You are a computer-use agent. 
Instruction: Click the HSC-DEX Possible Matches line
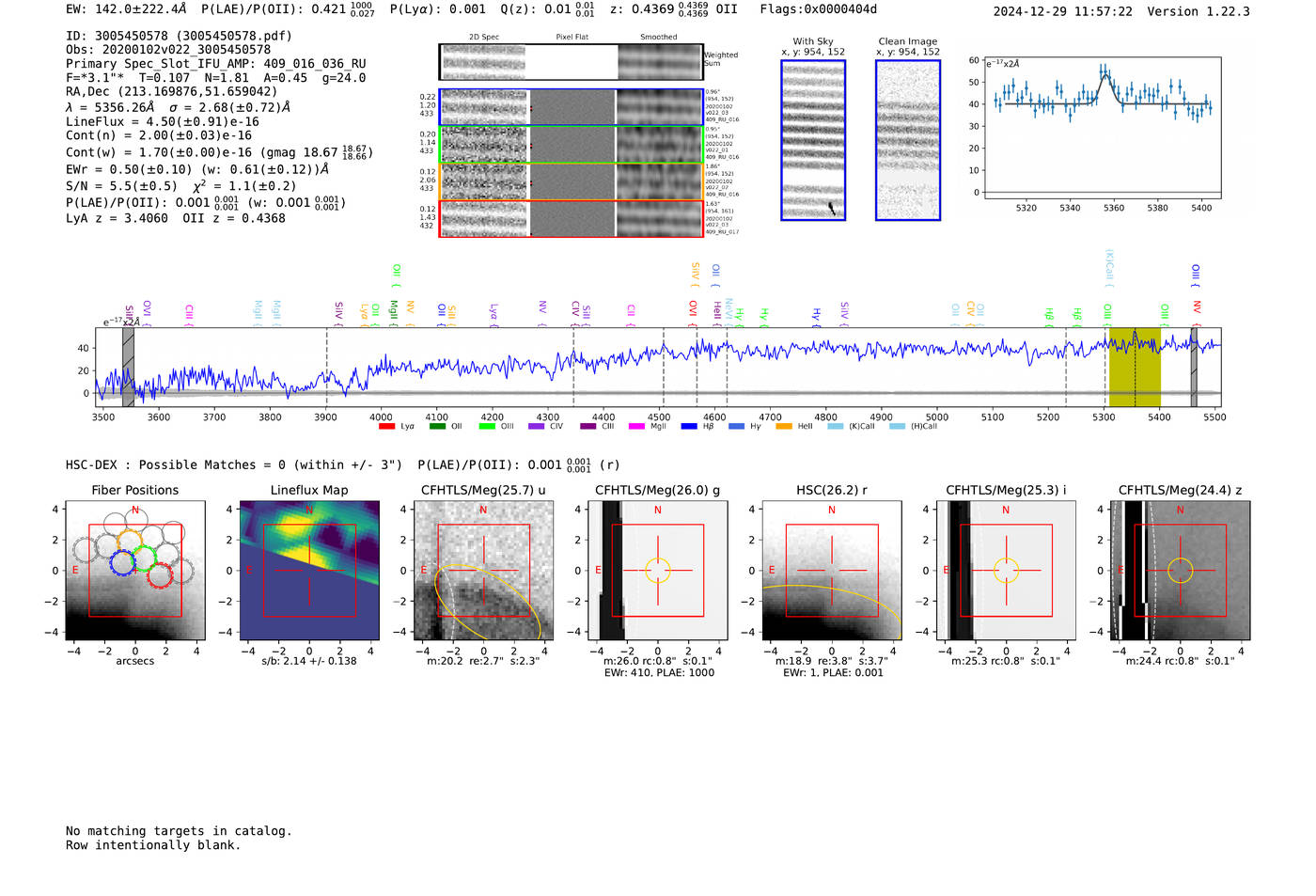coord(234,464)
